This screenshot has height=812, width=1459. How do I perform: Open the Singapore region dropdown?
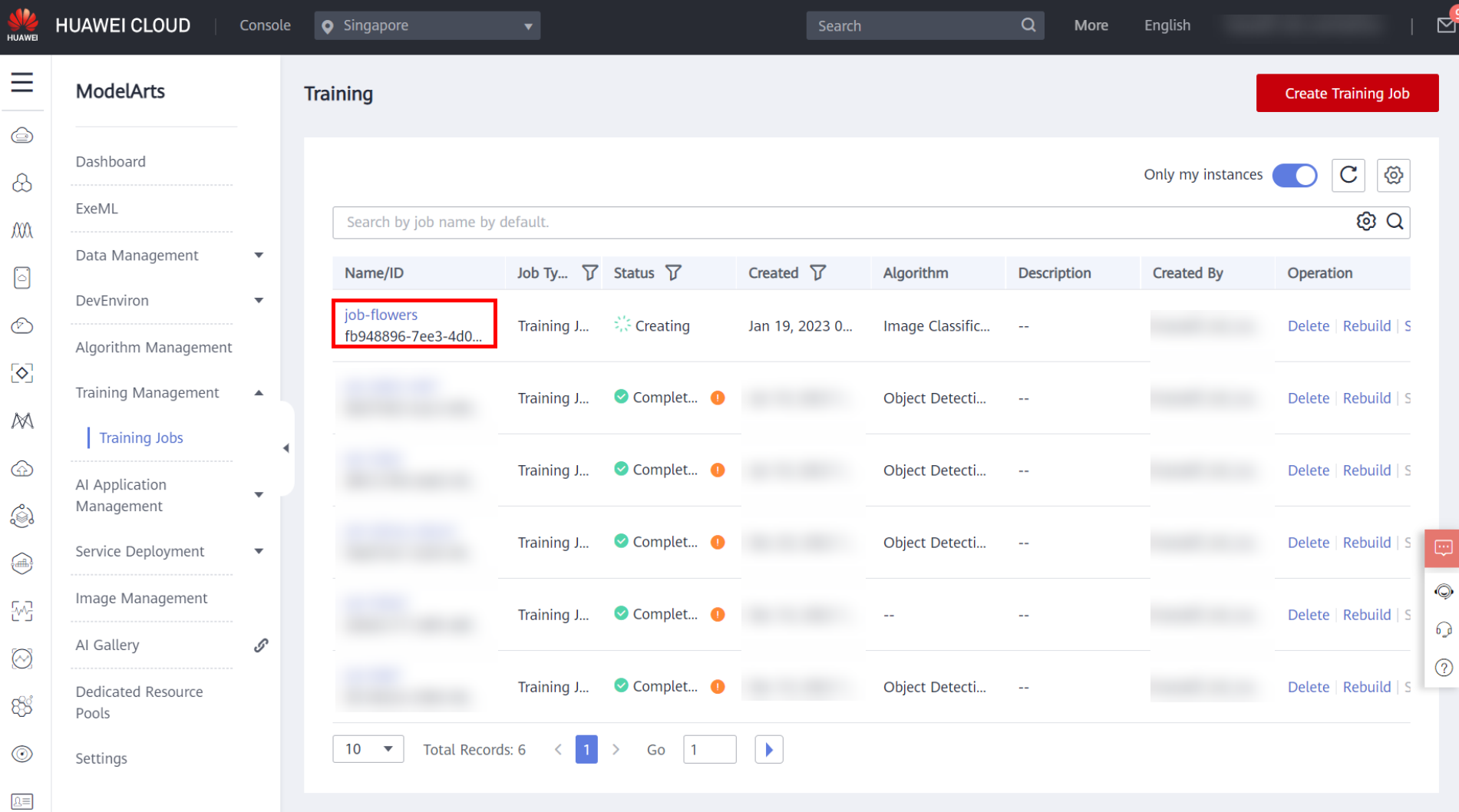(427, 25)
